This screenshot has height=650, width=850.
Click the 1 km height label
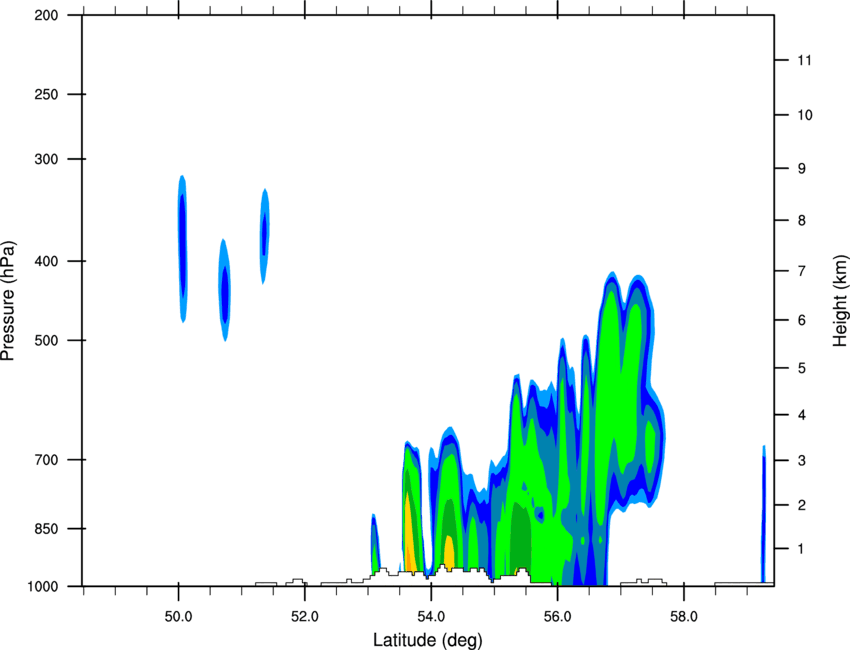[801, 549]
